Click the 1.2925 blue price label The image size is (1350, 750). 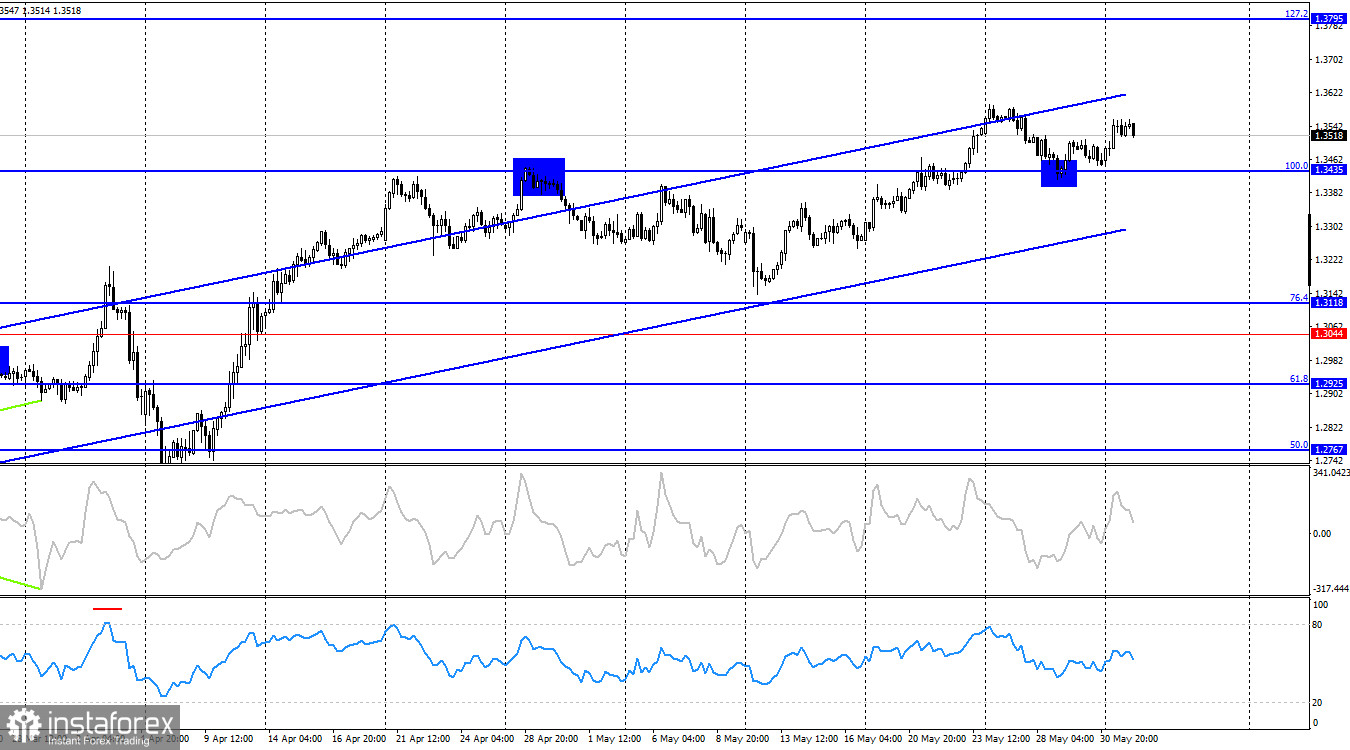point(1329,383)
